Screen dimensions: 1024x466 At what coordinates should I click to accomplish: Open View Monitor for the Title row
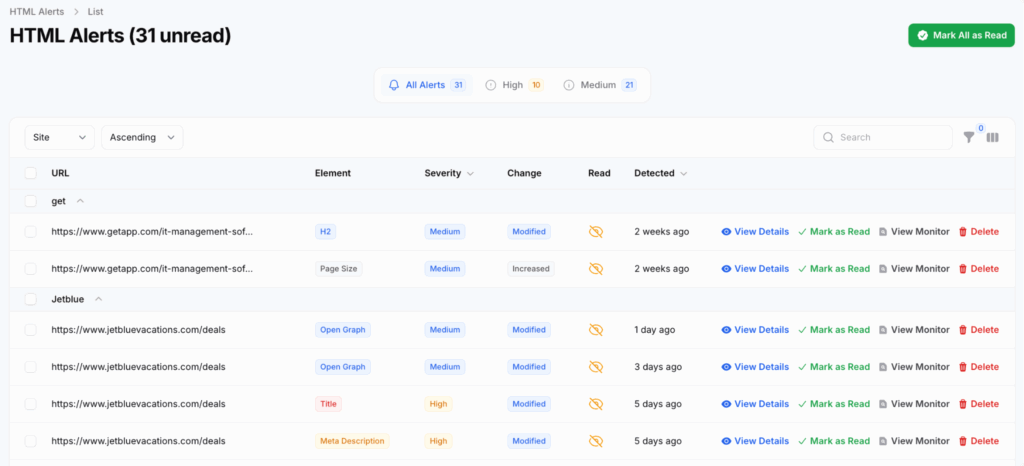[914, 404]
